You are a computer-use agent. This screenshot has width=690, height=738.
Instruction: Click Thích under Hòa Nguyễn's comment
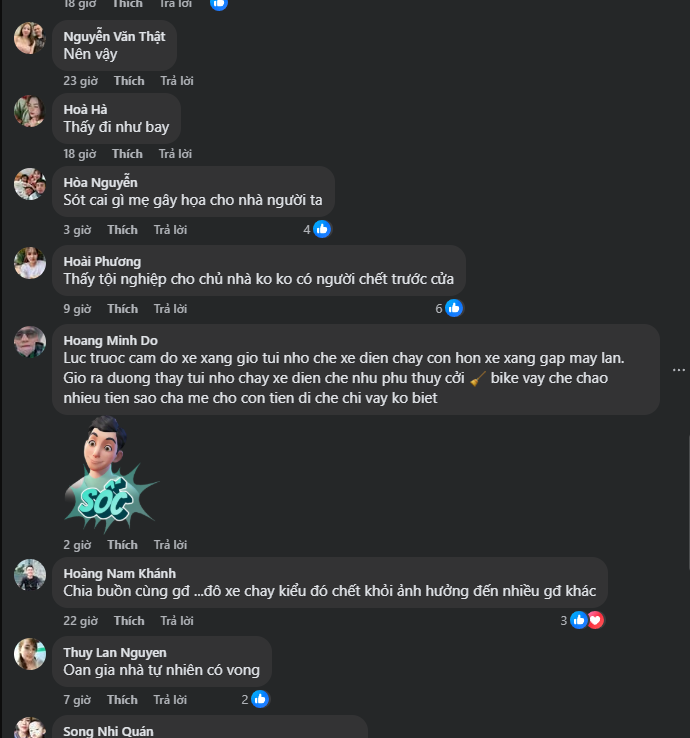pyautogui.click(x=123, y=229)
